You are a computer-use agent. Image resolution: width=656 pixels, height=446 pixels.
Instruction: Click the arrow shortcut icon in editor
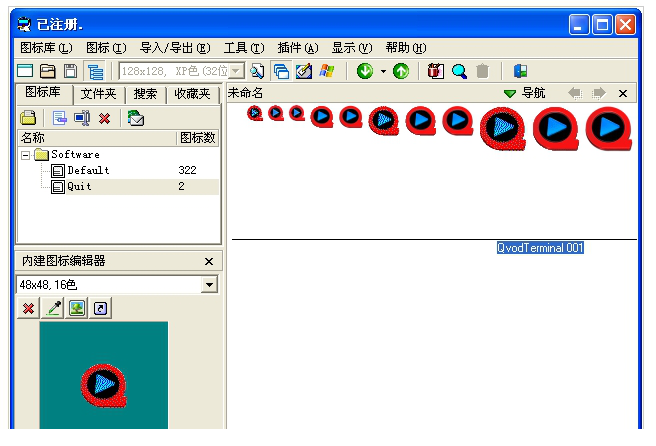(x=100, y=309)
